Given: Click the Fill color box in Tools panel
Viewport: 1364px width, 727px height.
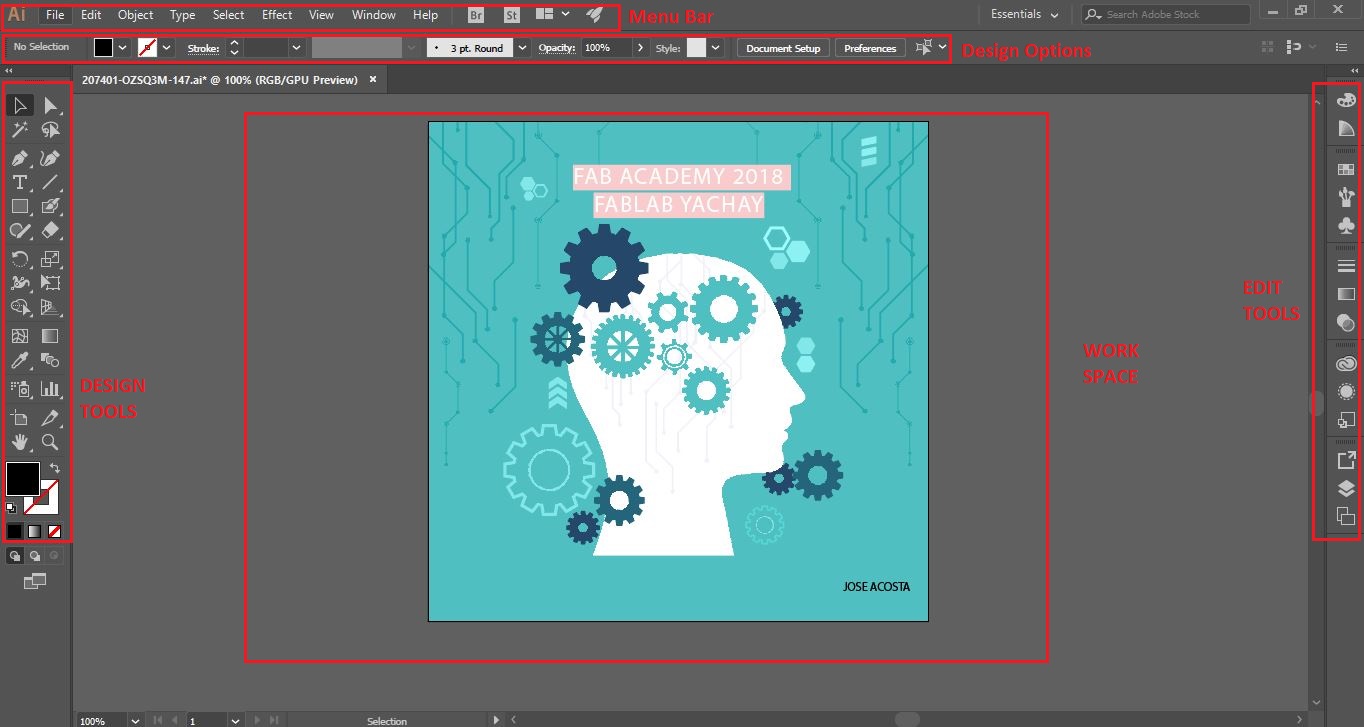Looking at the screenshot, I should point(22,478).
